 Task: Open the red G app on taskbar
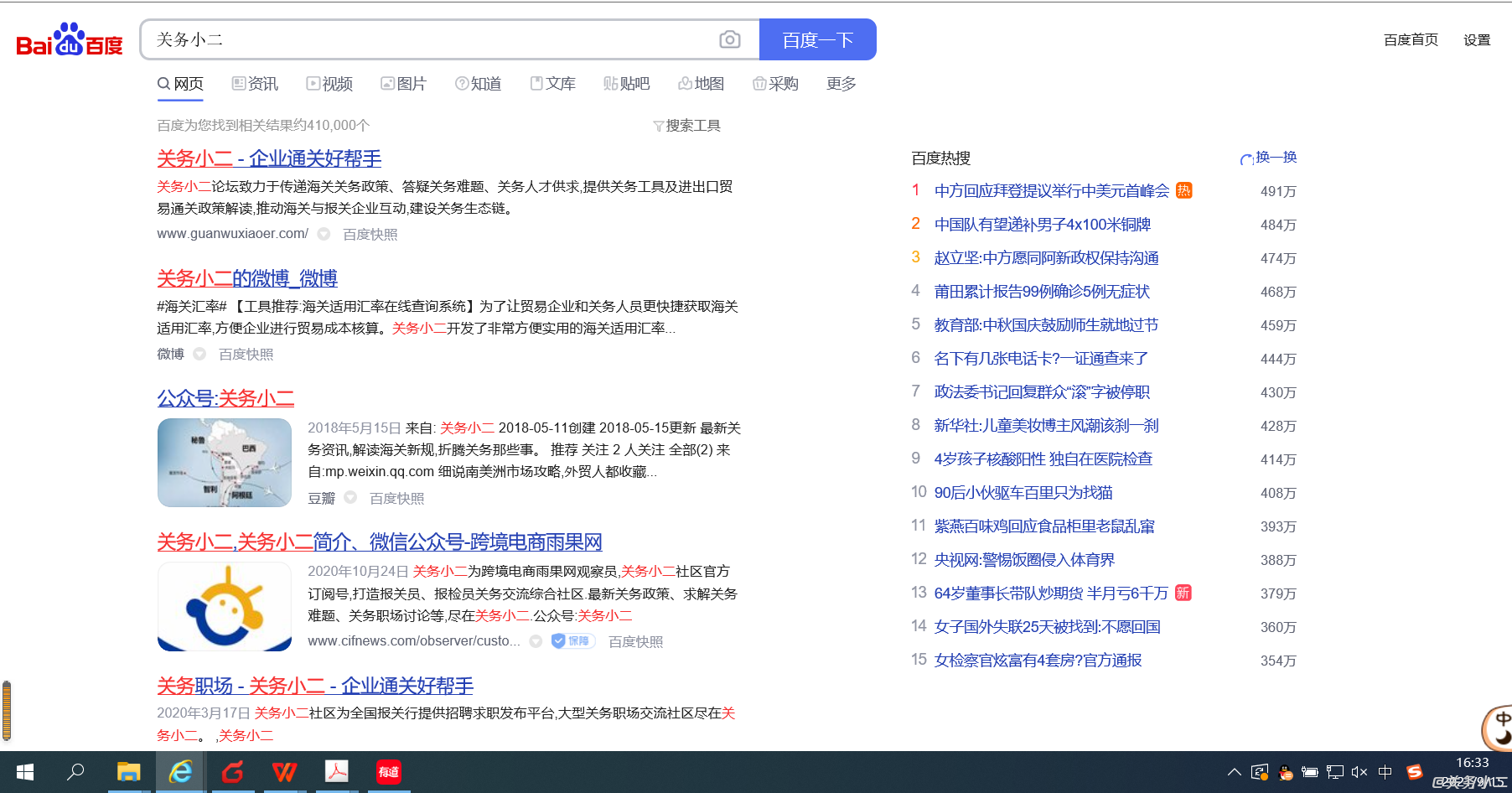(x=232, y=772)
